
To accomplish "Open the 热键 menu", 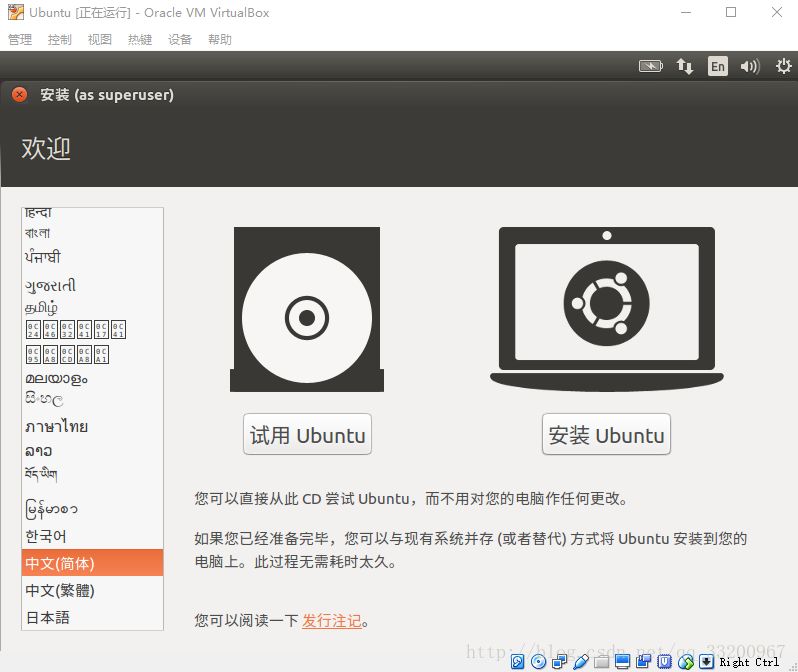I will [140, 39].
